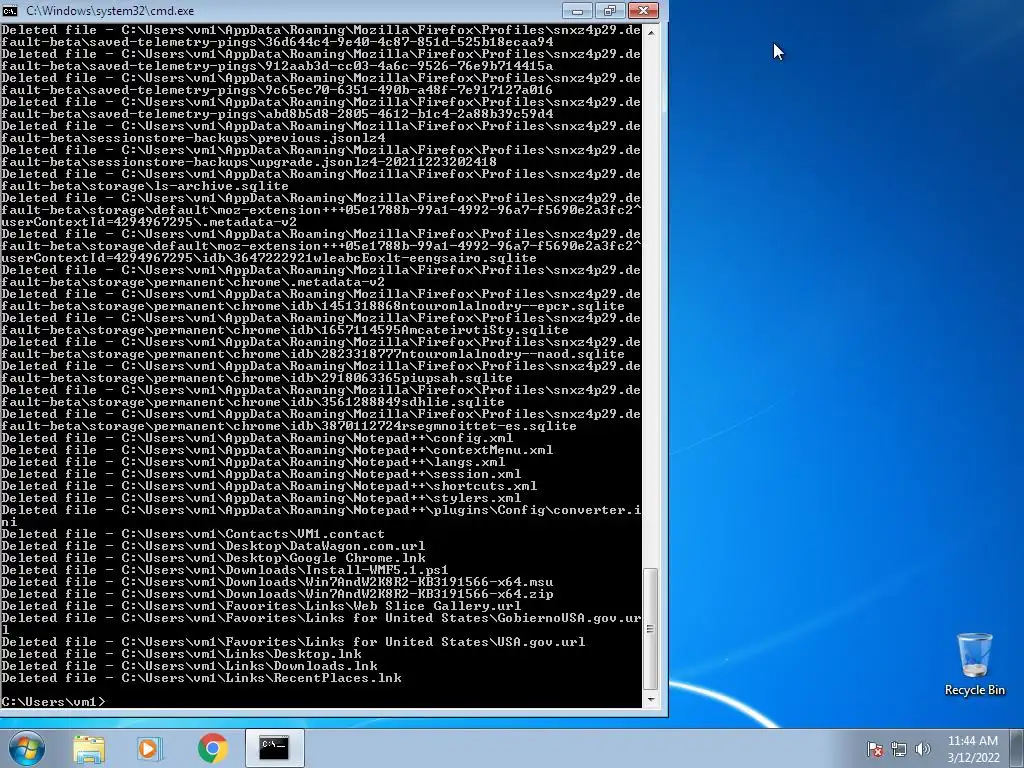Click the line deleting Links\Desktop.lnk
This screenshot has width=1024, height=768.
pyautogui.click(x=182, y=654)
